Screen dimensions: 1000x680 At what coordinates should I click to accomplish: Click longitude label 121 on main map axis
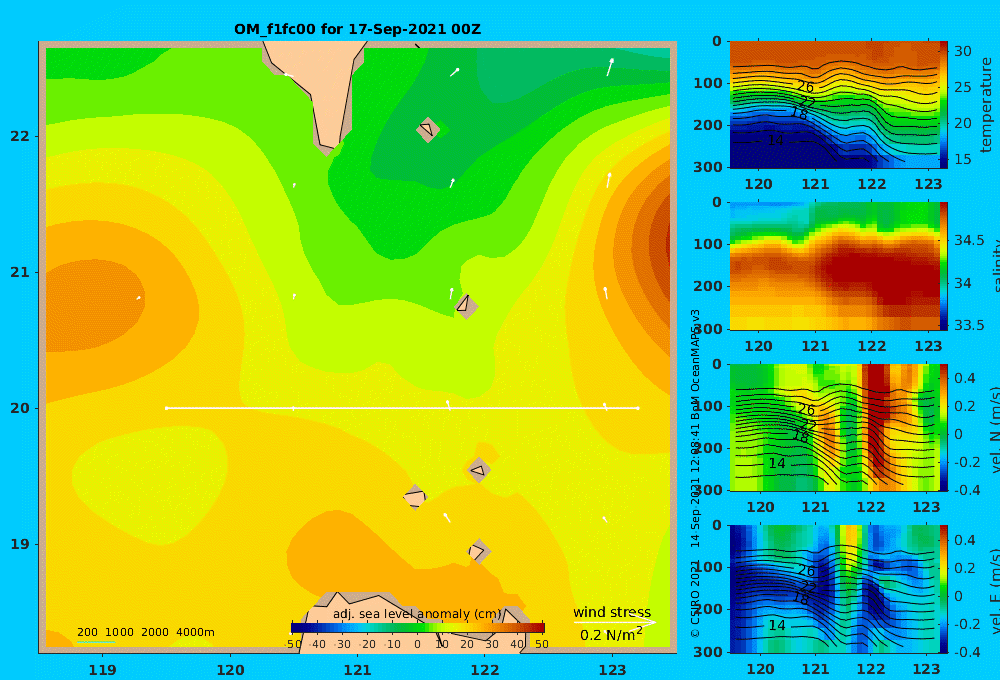coord(357,670)
